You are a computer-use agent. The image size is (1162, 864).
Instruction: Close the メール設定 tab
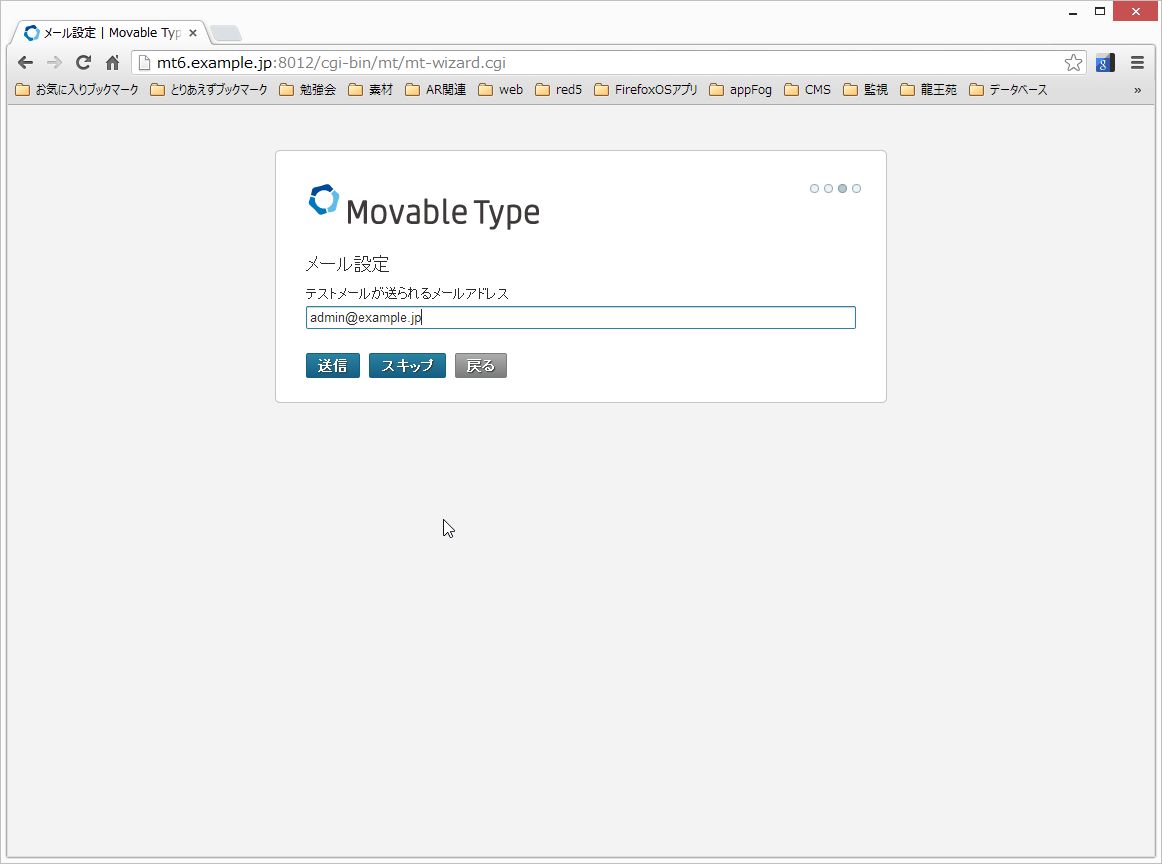pyautogui.click(x=193, y=33)
